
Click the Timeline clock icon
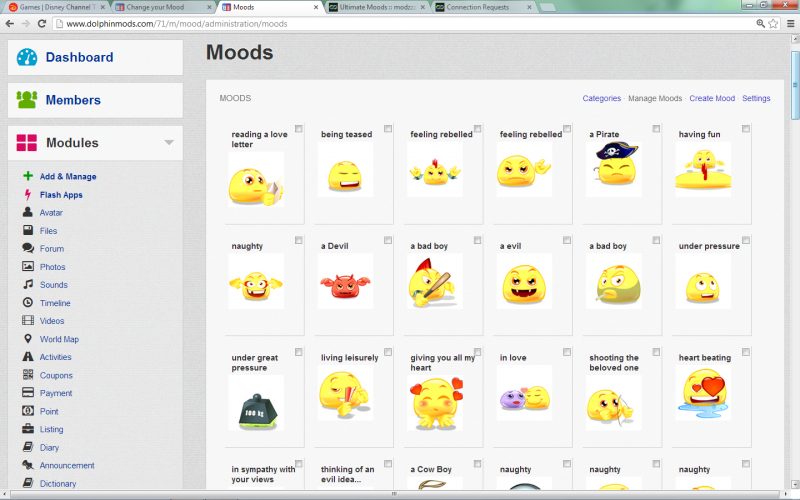[28, 302]
